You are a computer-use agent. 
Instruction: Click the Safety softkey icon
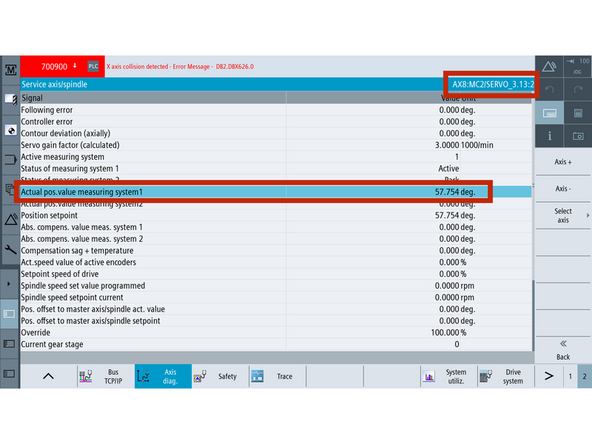pos(200,376)
